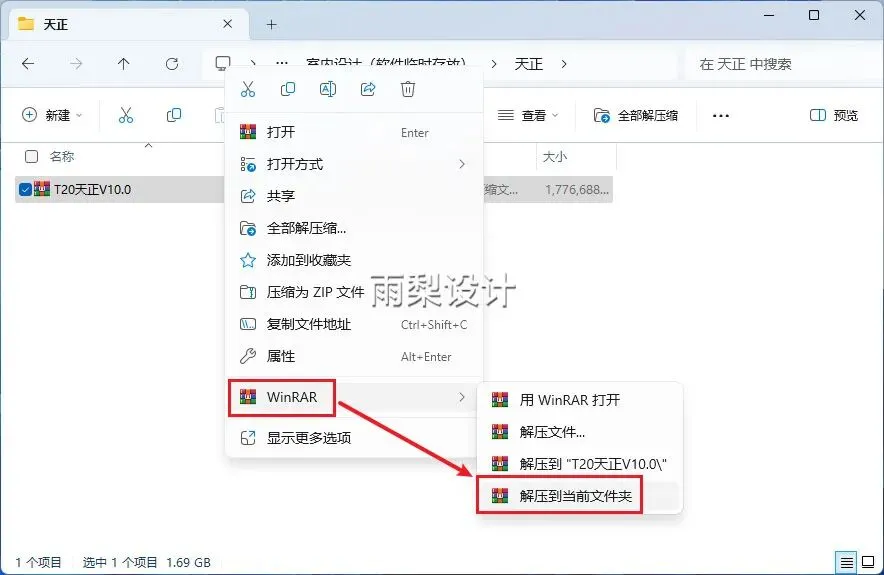Switch to large icons view in status bar
Screen dimensions: 884x575
tap(868, 562)
